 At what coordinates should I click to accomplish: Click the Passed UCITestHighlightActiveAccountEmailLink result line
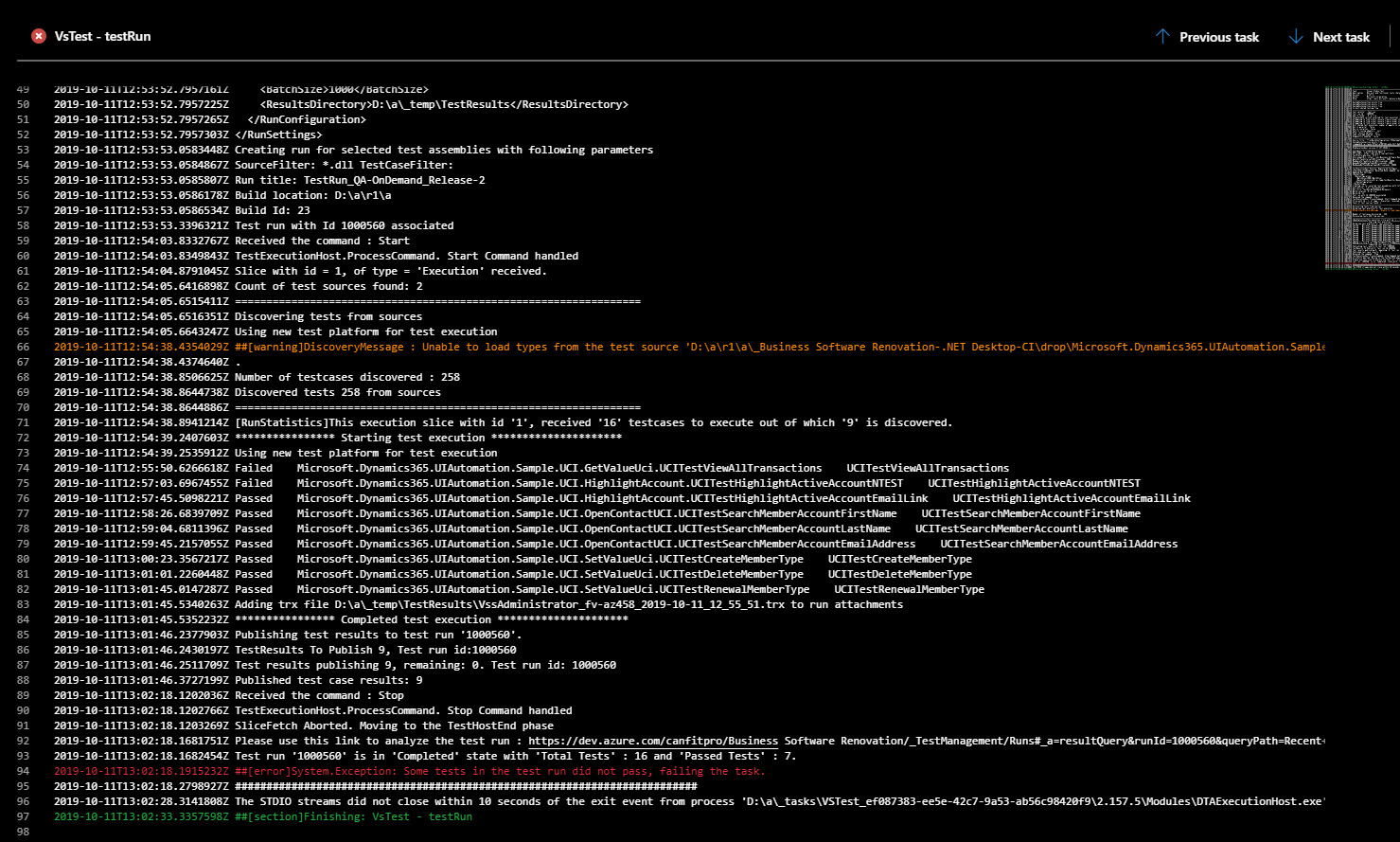pyautogui.click(x=622, y=498)
